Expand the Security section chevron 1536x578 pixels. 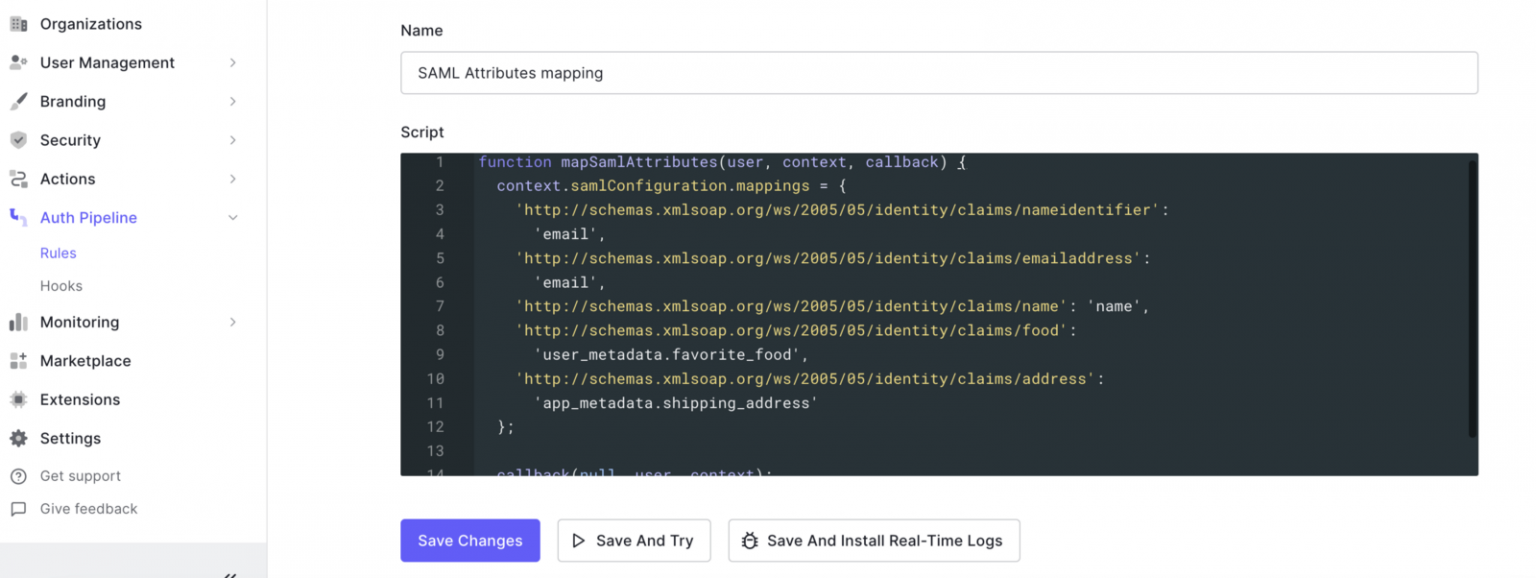tap(233, 140)
